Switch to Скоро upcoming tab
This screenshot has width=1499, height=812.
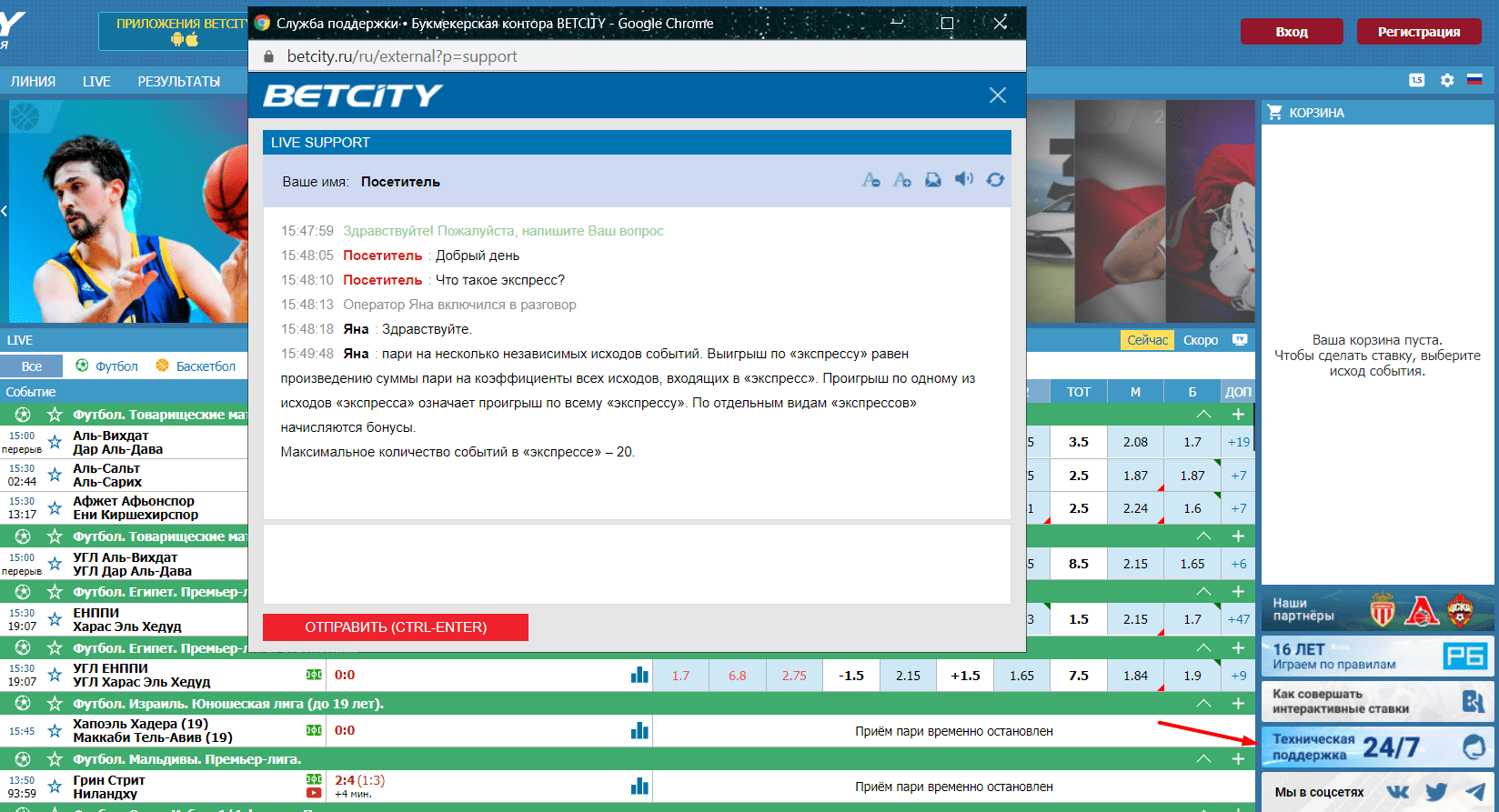[x=1201, y=340]
